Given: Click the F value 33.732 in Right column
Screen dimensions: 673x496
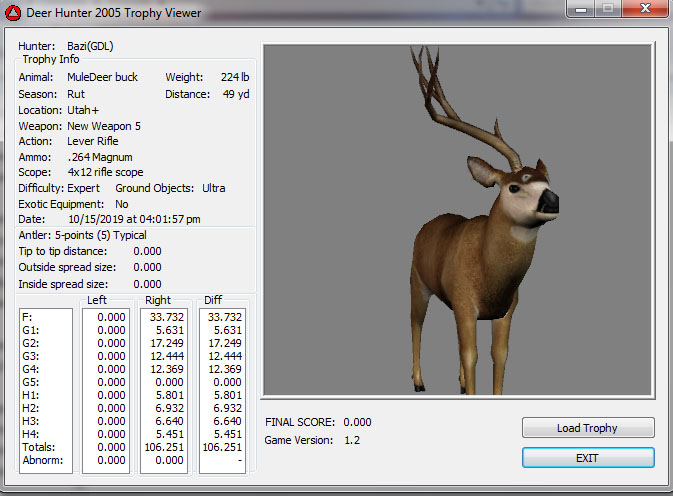Looking at the screenshot, I should click(165, 317).
